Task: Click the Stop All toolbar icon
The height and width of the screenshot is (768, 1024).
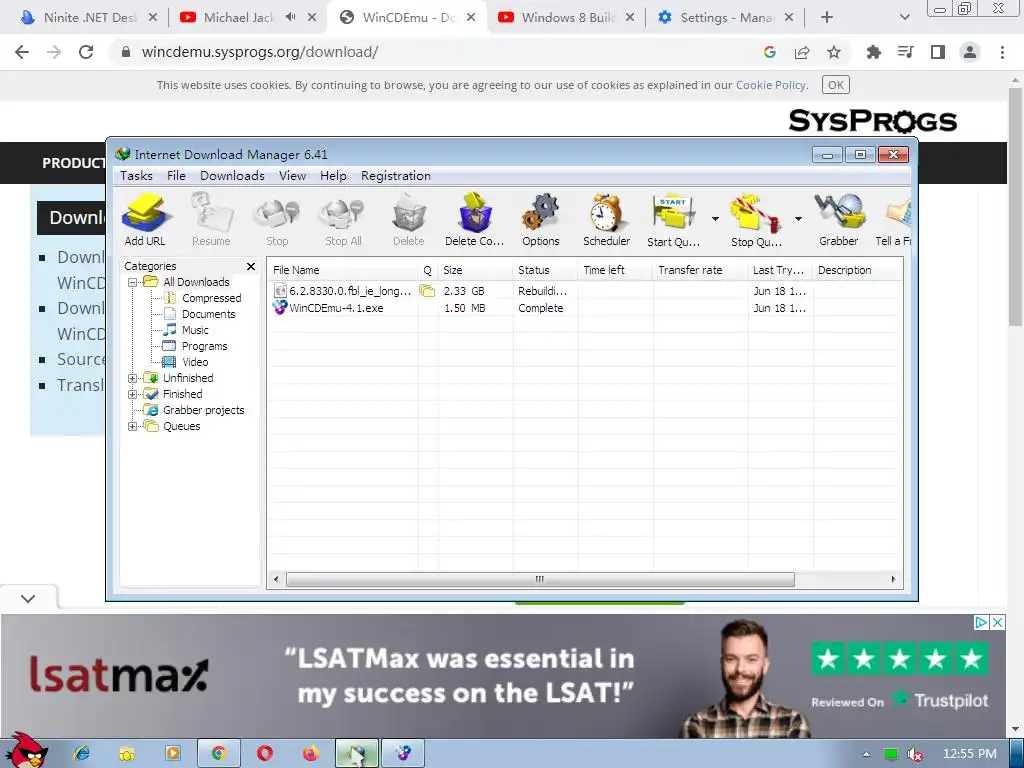Action: click(343, 219)
